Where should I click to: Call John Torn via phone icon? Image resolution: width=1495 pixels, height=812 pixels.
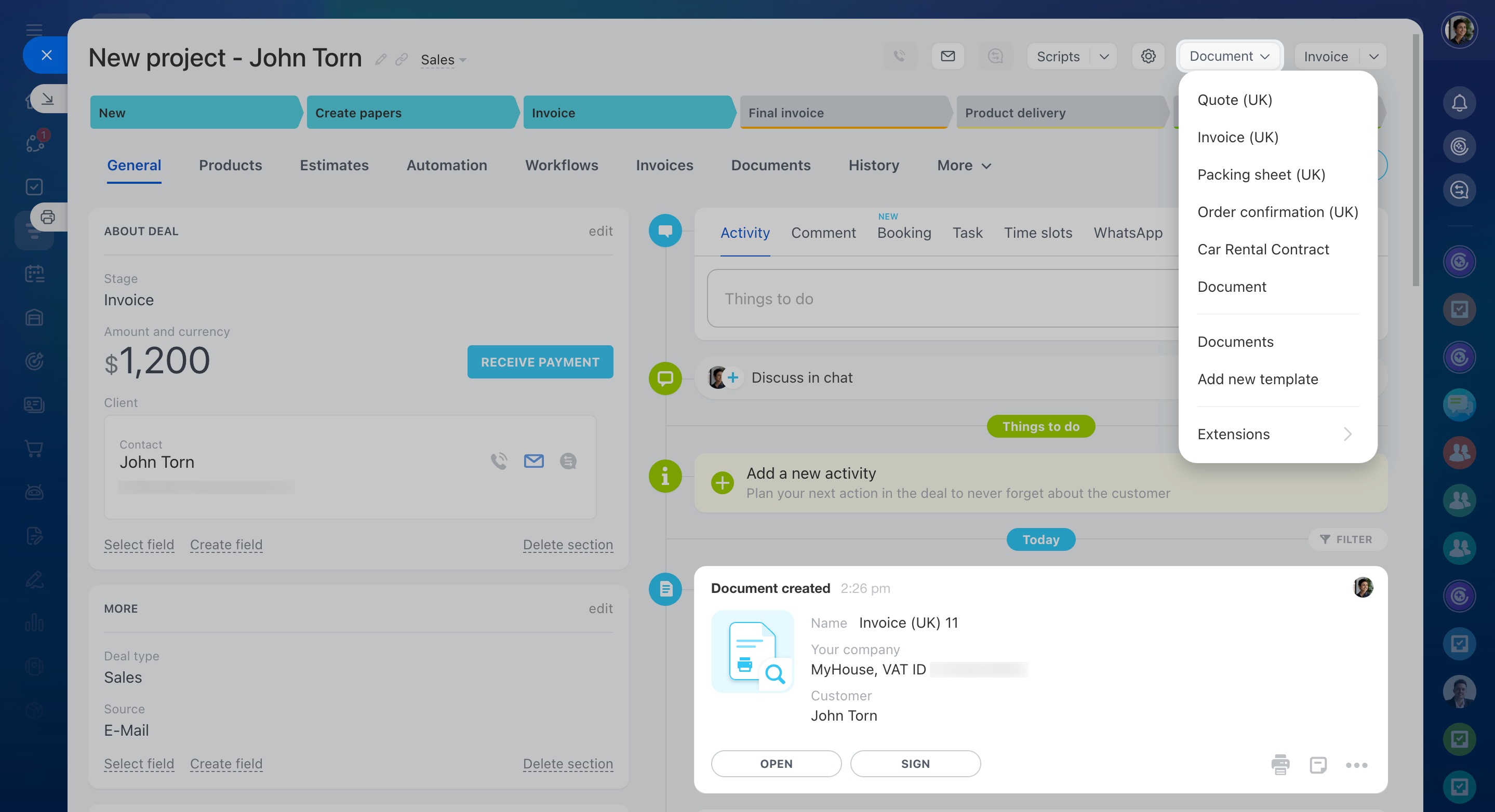tap(499, 461)
